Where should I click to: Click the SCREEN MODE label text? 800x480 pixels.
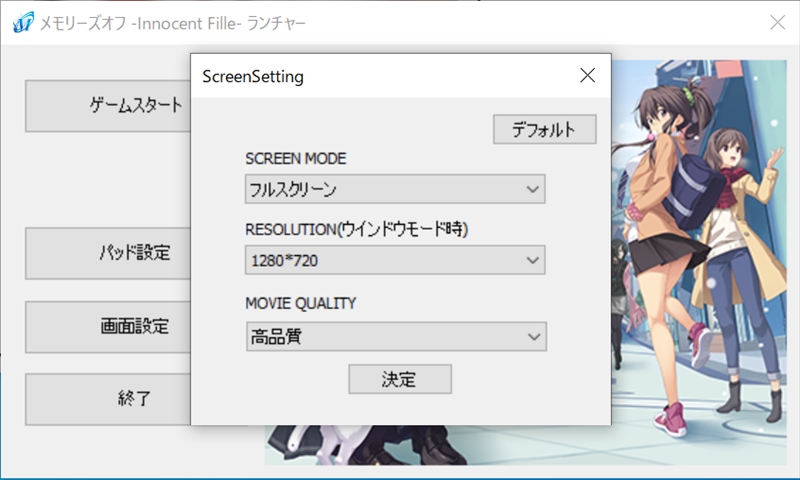coord(295,159)
